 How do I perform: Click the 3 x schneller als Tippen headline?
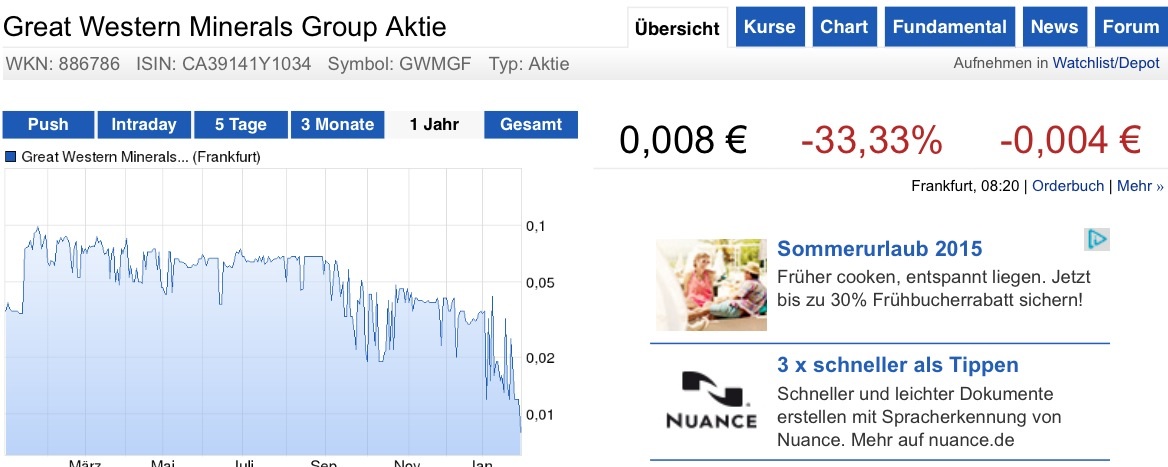click(x=898, y=365)
